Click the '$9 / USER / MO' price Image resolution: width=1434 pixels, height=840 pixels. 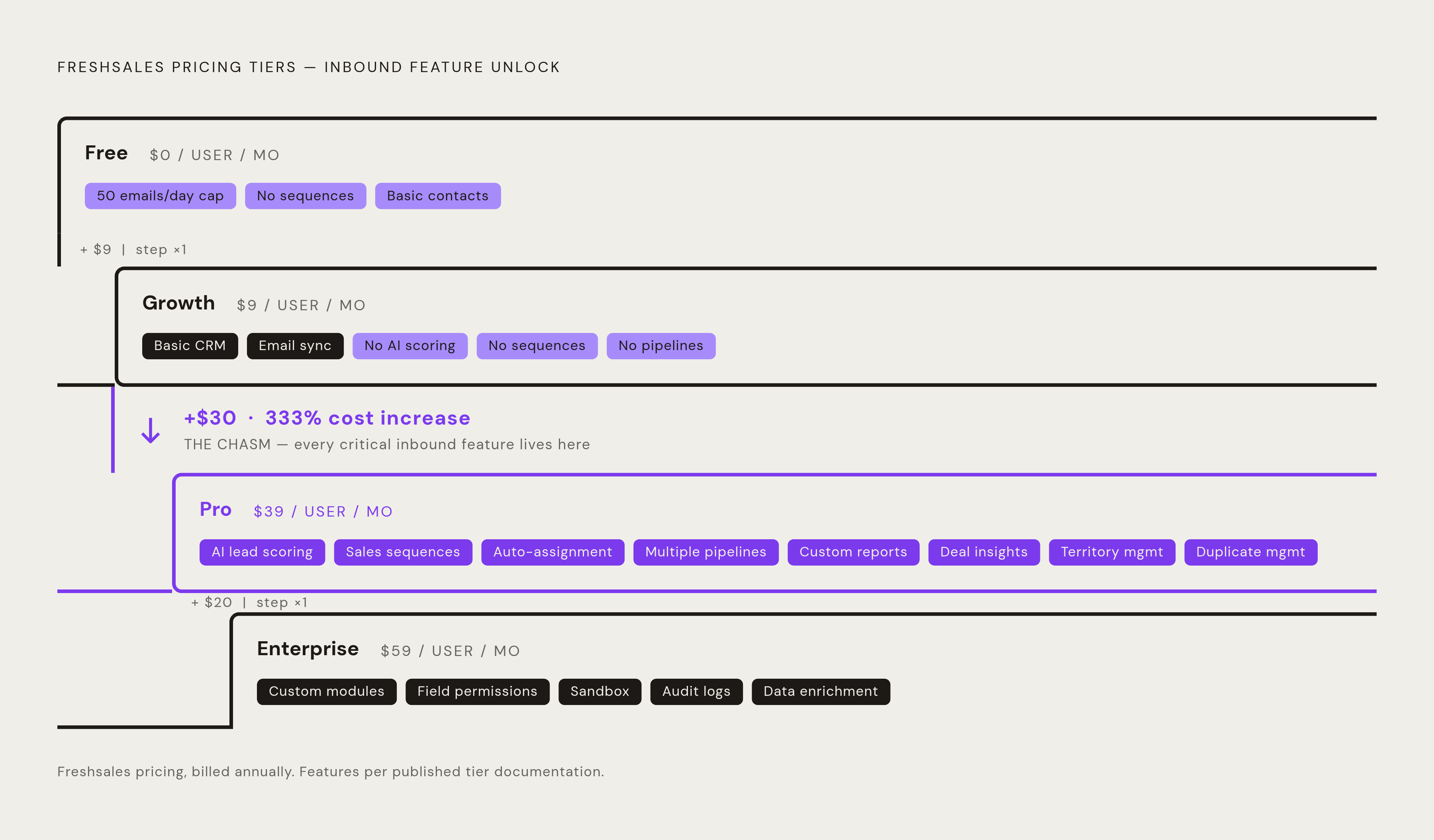pos(301,305)
